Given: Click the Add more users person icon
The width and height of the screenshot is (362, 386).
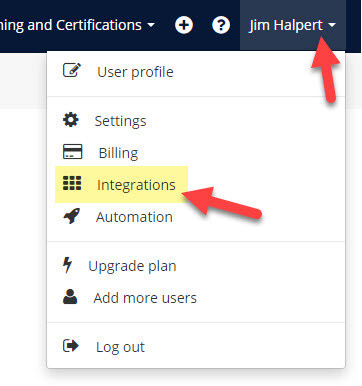Looking at the screenshot, I should coord(70,297).
